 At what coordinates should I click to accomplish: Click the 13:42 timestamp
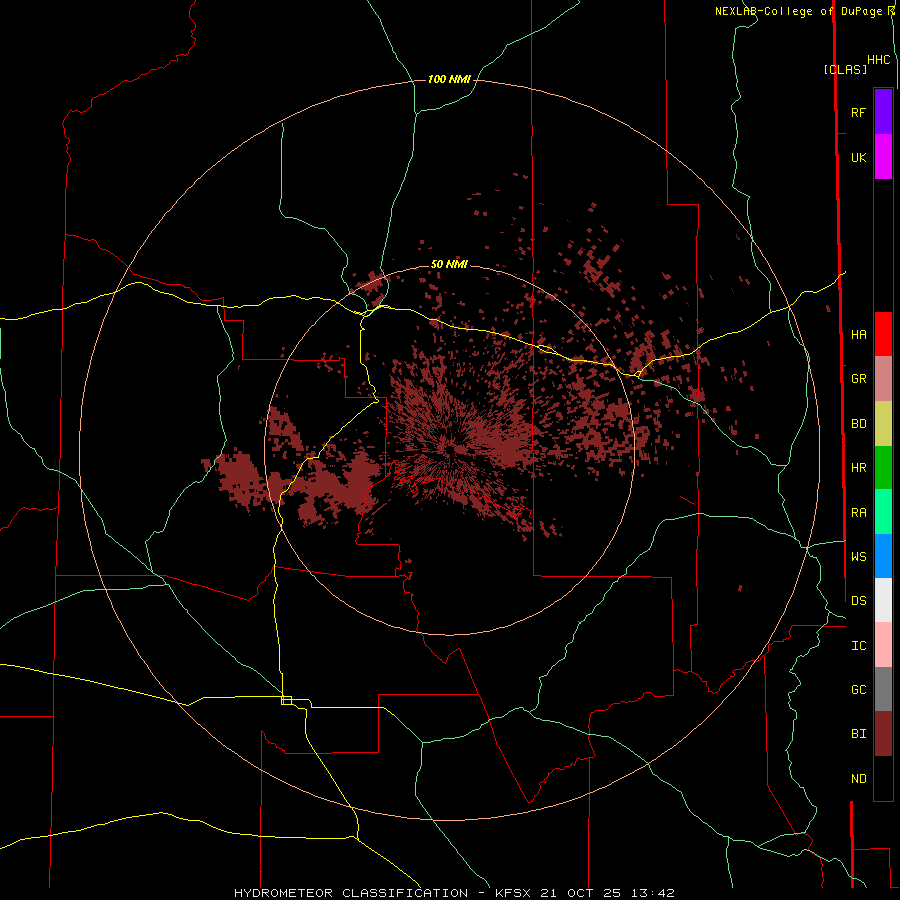(655, 893)
